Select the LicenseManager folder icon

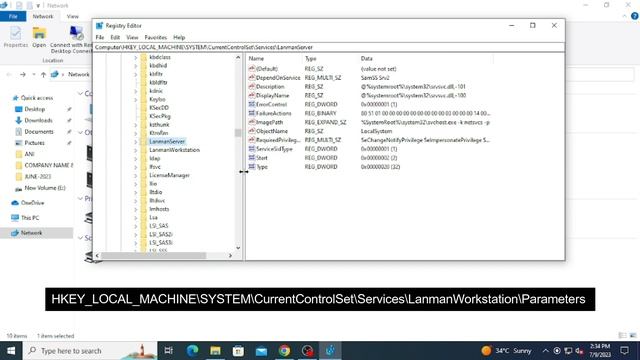143,176
